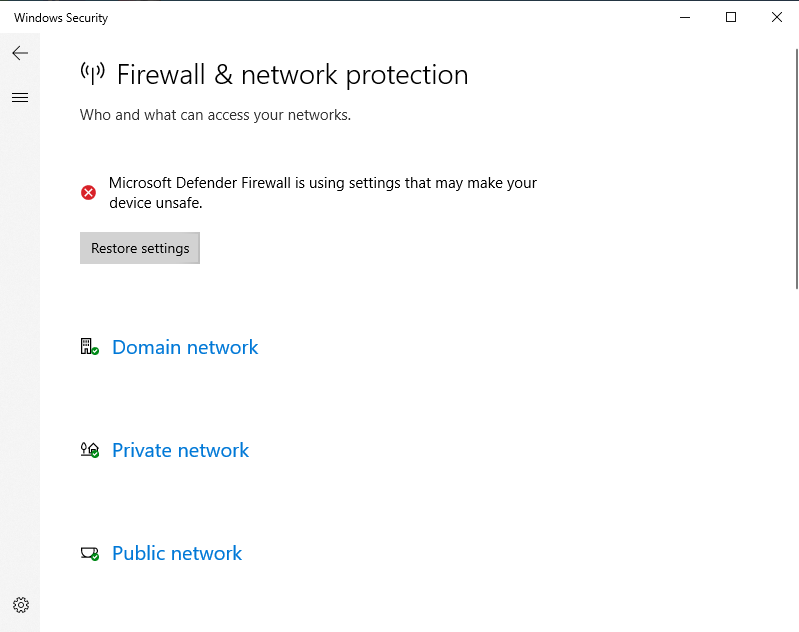Click the Defender Firewall unsafe warning message
Image resolution: width=799 pixels, height=632 pixels.
point(322,193)
